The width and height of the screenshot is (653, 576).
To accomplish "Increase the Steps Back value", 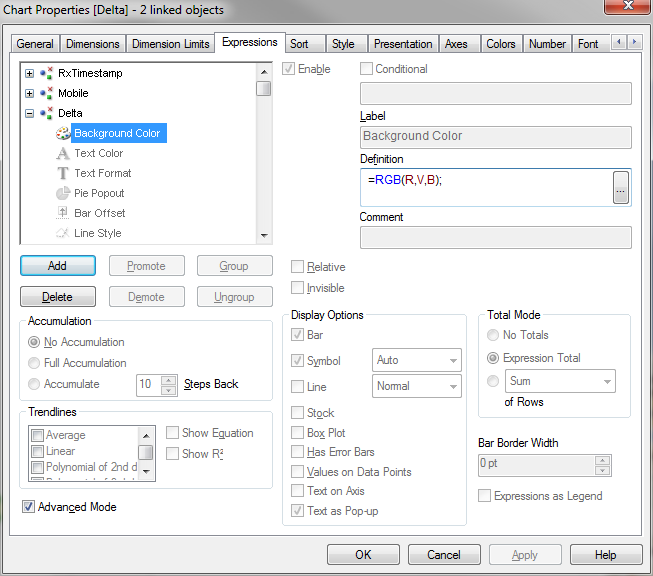I will [168, 380].
